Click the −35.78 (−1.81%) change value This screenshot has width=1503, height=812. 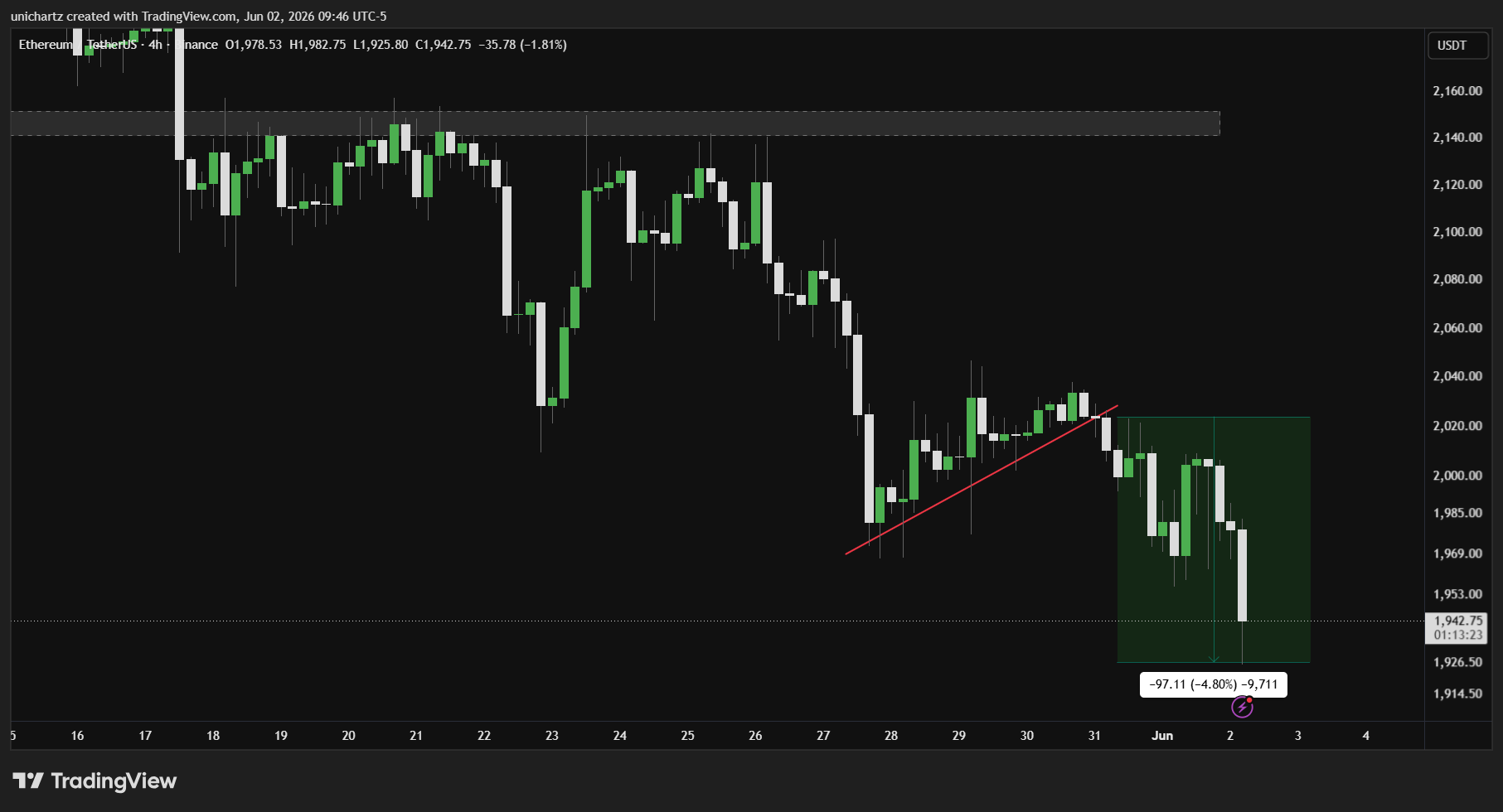pos(523,45)
